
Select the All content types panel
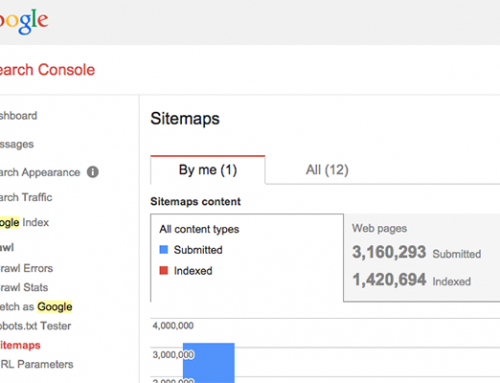[247, 258]
